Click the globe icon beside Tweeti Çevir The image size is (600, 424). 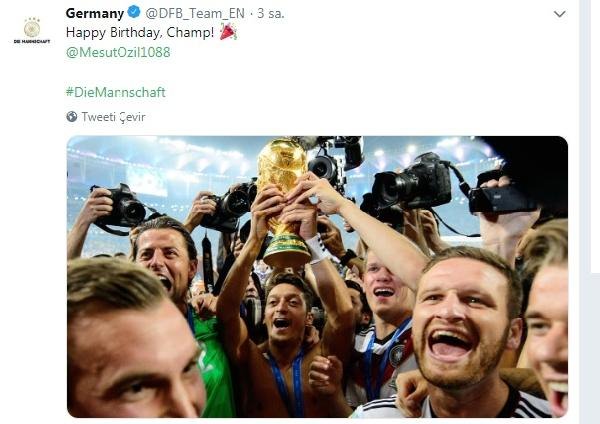pyautogui.click(x=72, y=117)
